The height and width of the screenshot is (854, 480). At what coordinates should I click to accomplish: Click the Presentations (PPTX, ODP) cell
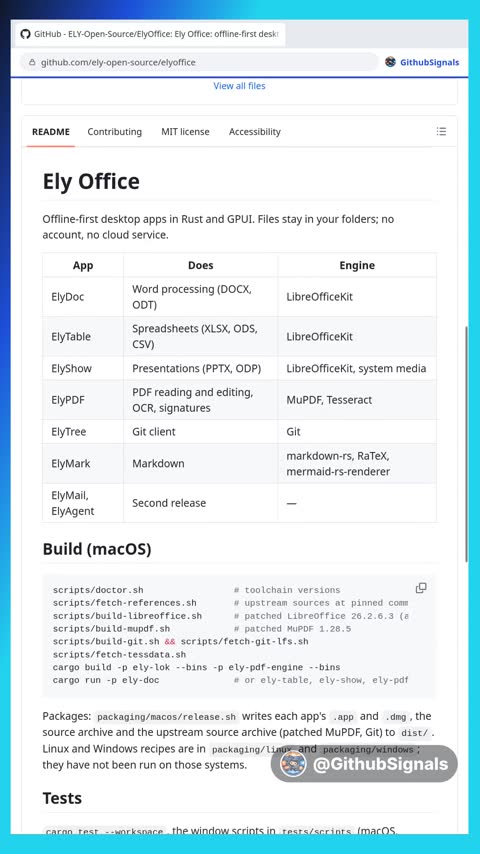tap(200, 368)
